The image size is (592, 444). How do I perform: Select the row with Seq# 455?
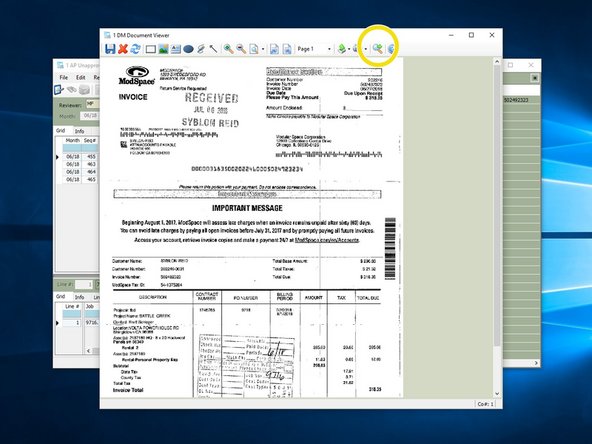point(80,157)
